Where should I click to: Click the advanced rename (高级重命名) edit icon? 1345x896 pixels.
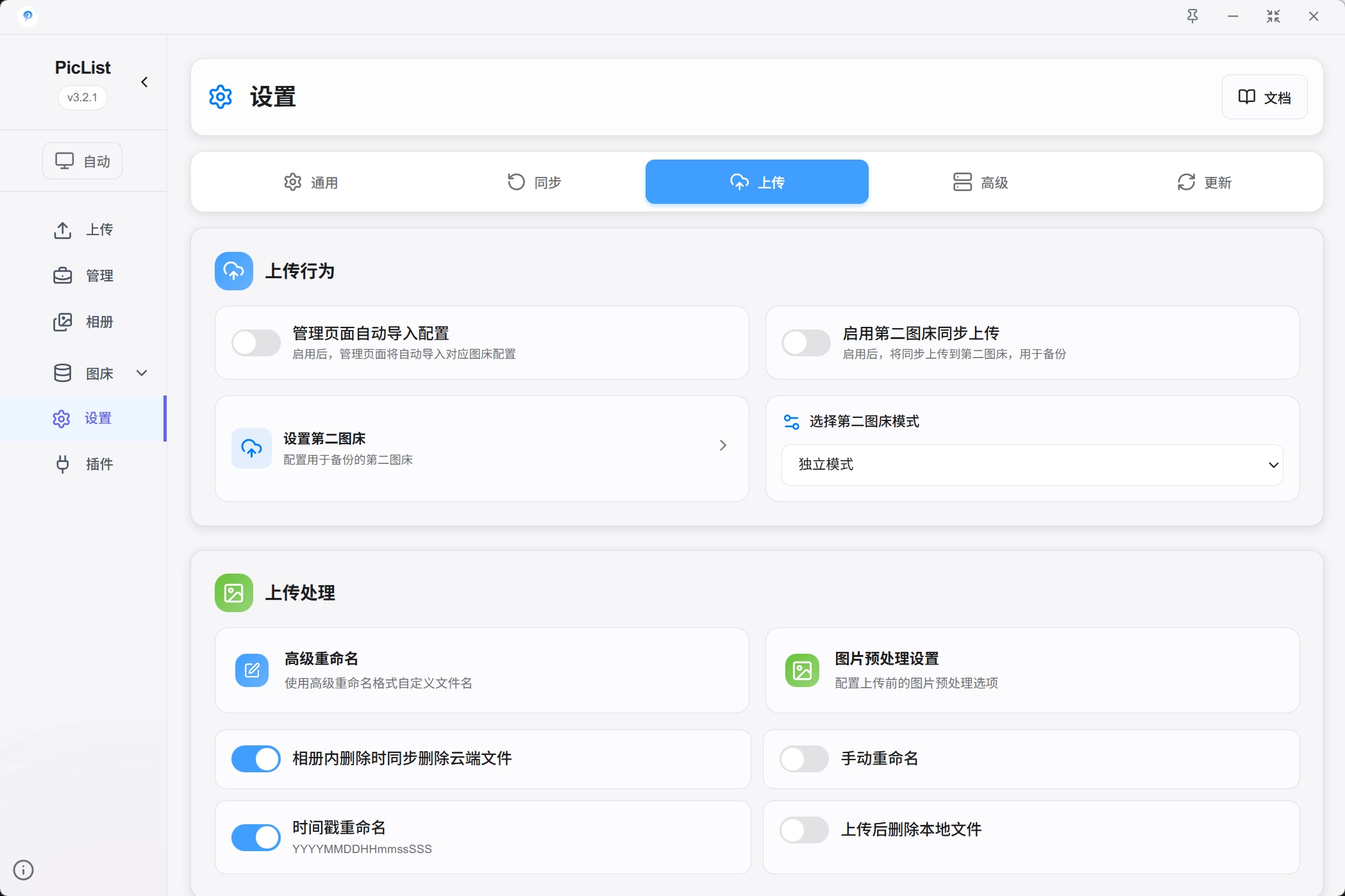pos(252,670)
